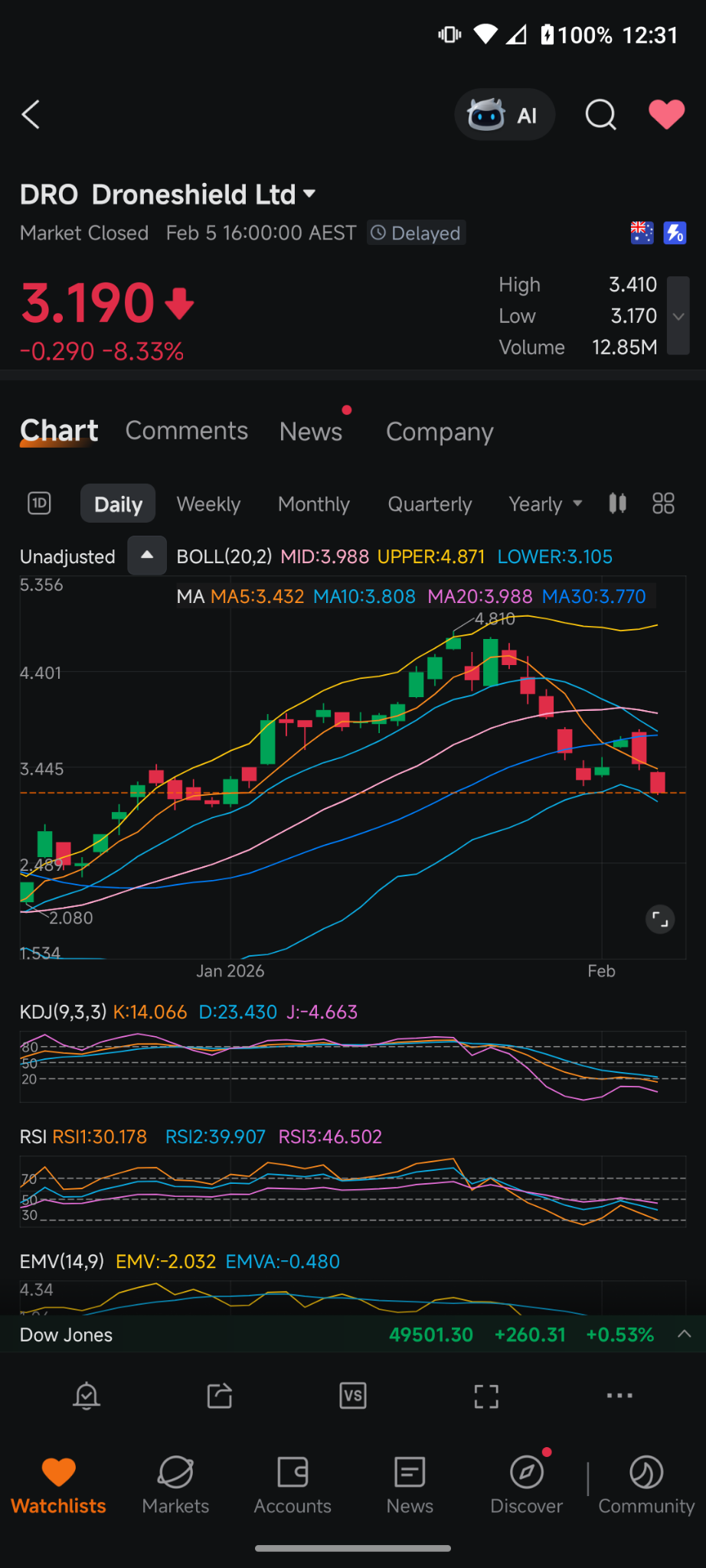Viewport: 706px width, 1568px height.
Task: Toggle the pink heart favorite icon
Action: (667, 115)
